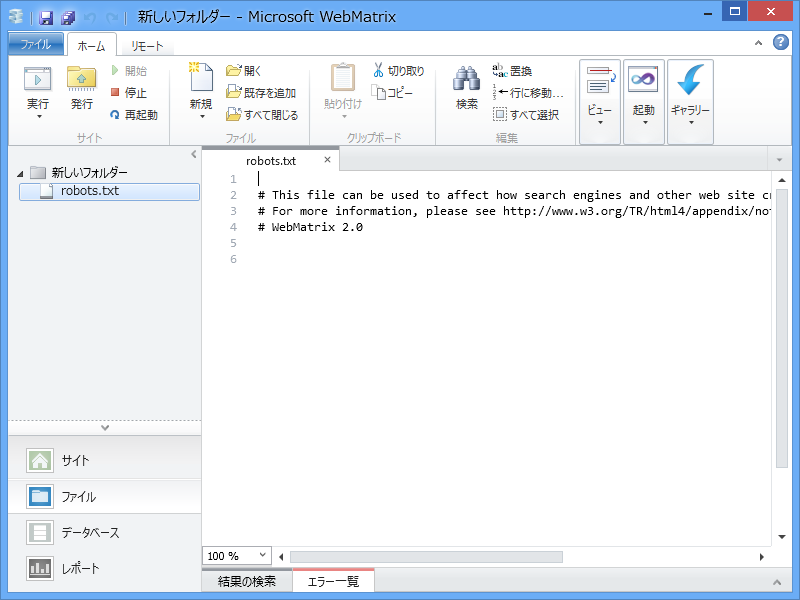Save all files from quick access toolbar
The image size is (800, 600).
tap(68, 18)
